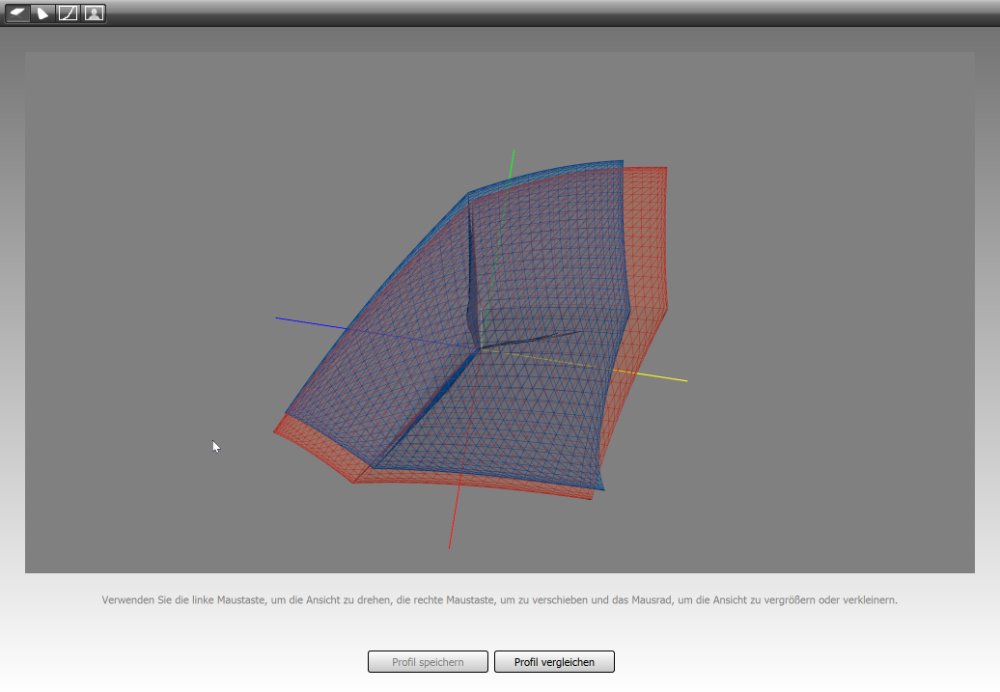Click the red mesh's lower-left corner
1000x692 pixels.
tap(276, 430)
